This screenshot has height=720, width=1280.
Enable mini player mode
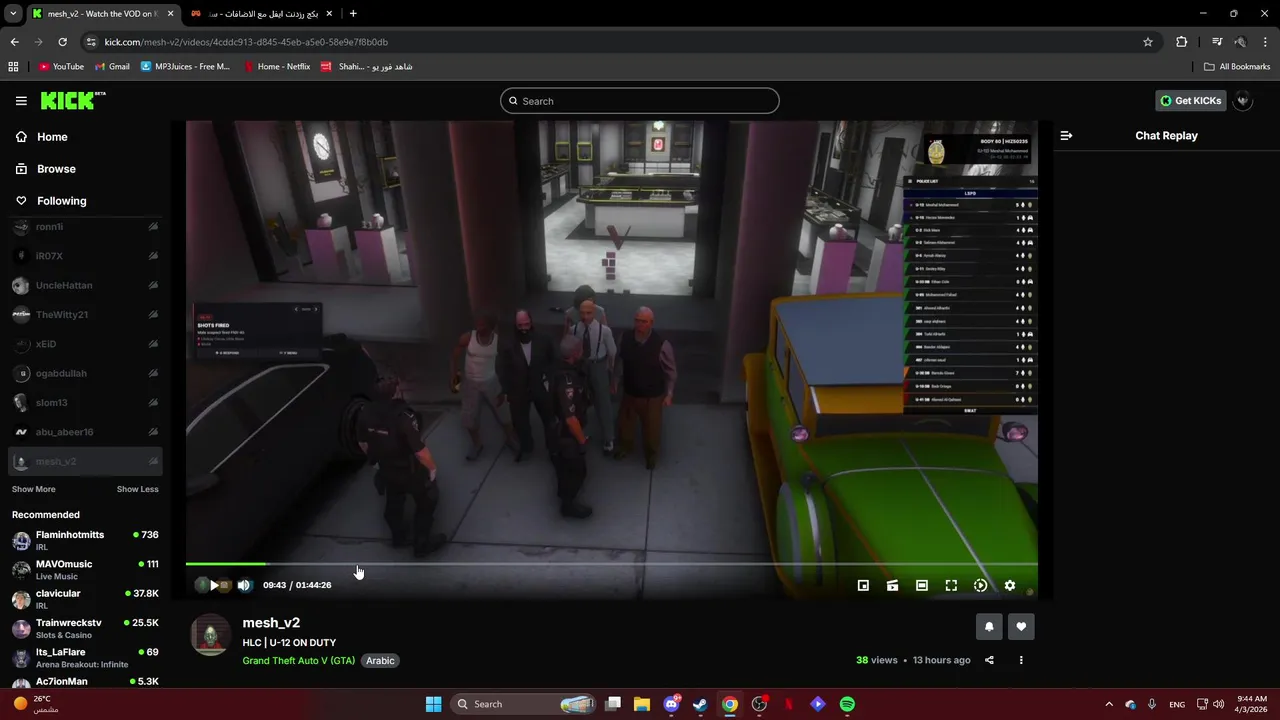(863, 585)
